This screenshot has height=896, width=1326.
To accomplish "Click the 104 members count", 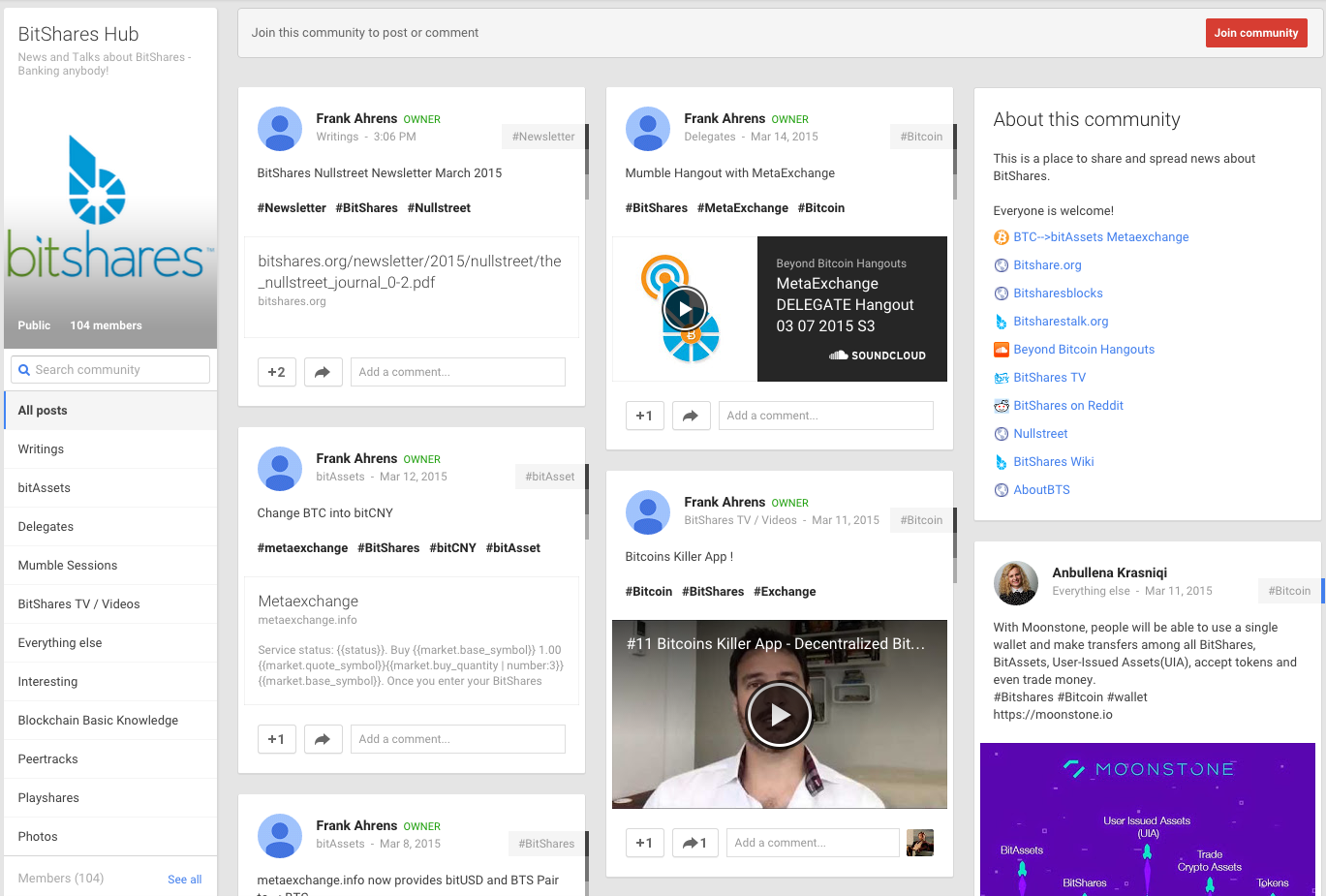I will click(x=107, y=325).
